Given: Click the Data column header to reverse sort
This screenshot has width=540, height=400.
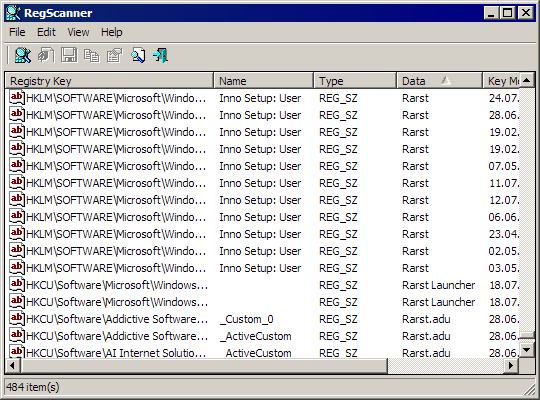Looking at the screenshot, I should [x=439, y=81].
